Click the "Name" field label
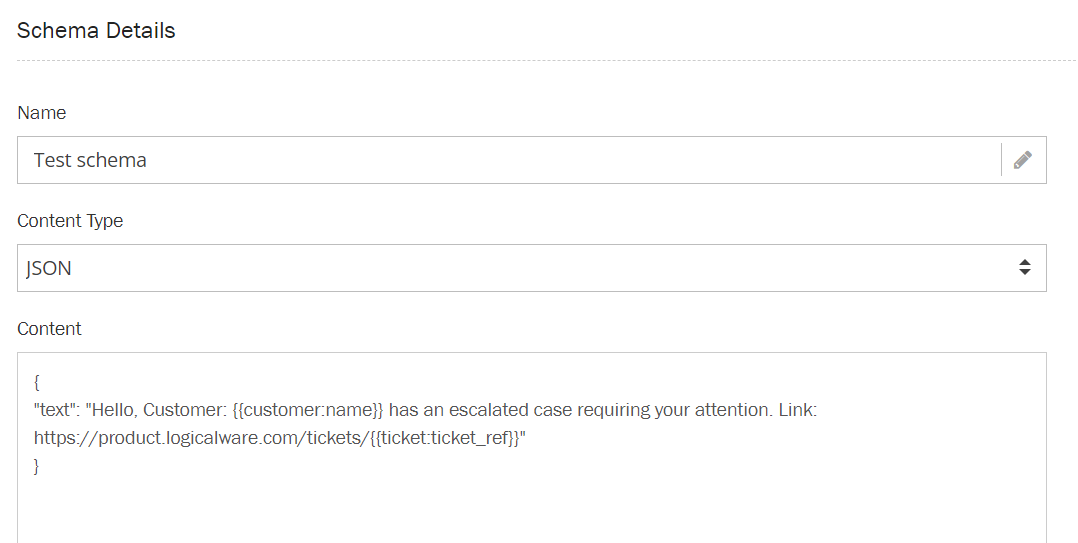 pos(42,113)
